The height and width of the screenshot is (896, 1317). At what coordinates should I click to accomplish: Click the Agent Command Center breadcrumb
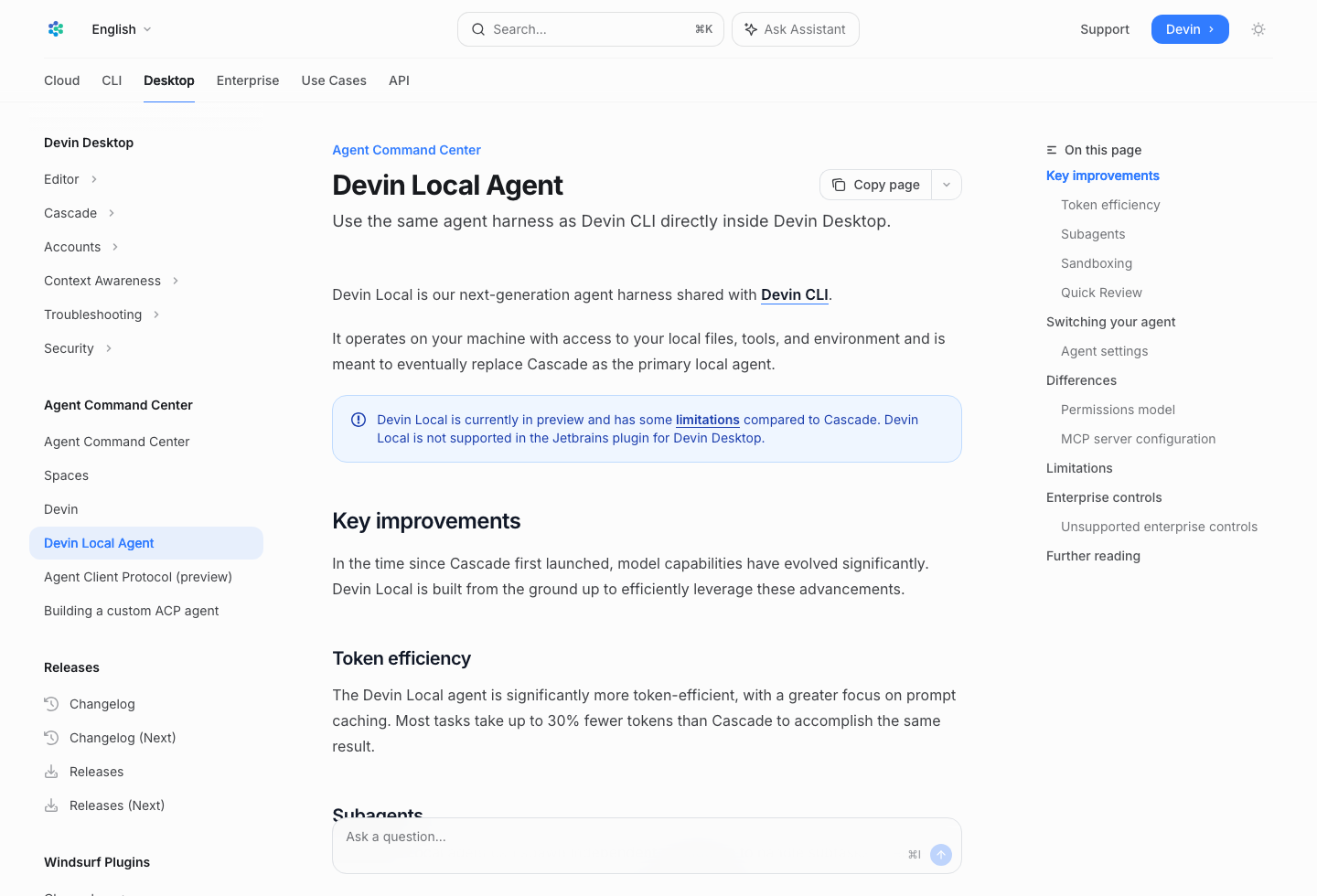pyautogui.click(x=406, y=150)
